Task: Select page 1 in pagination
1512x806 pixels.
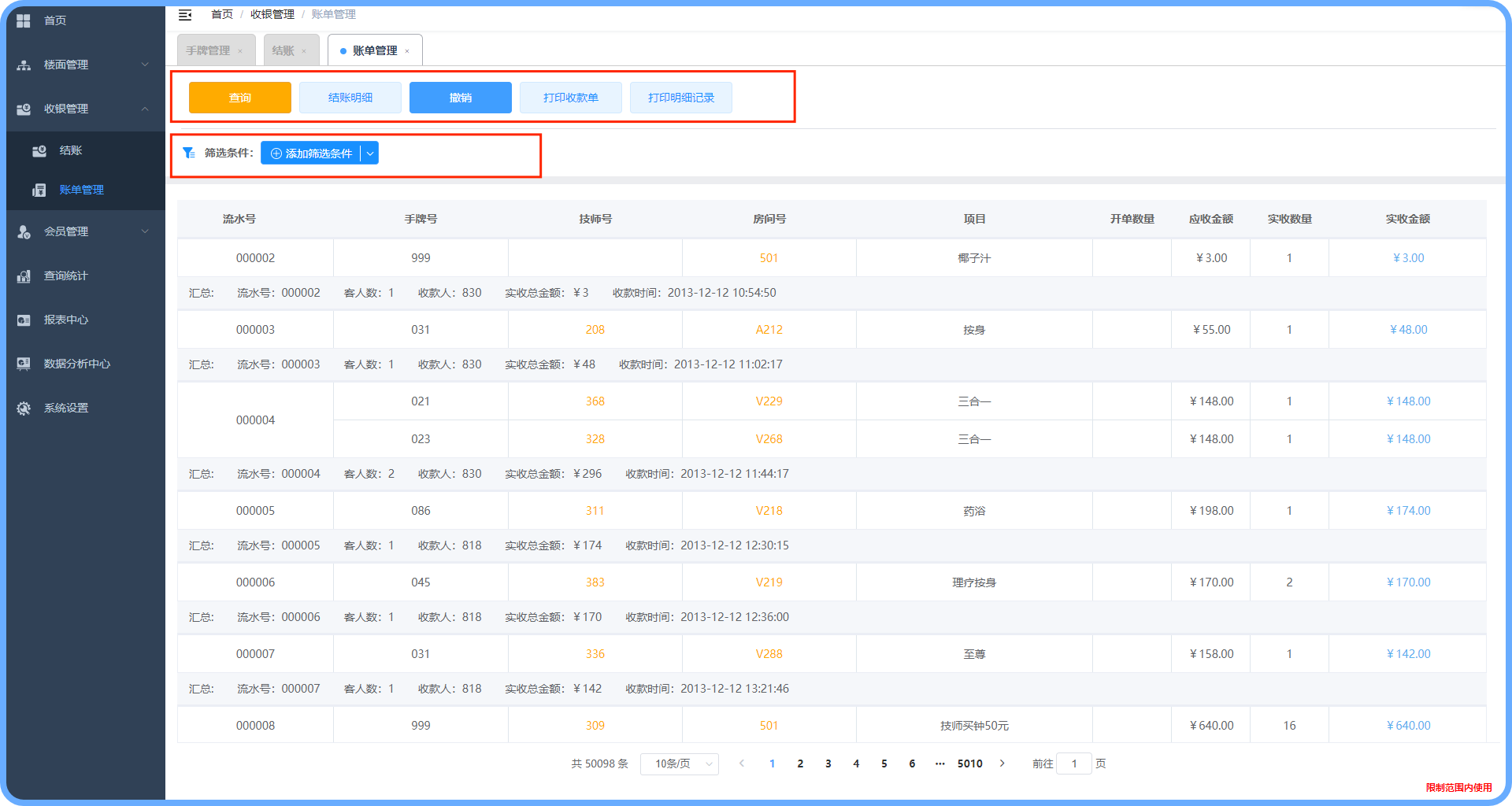Action: click(773, 763)
